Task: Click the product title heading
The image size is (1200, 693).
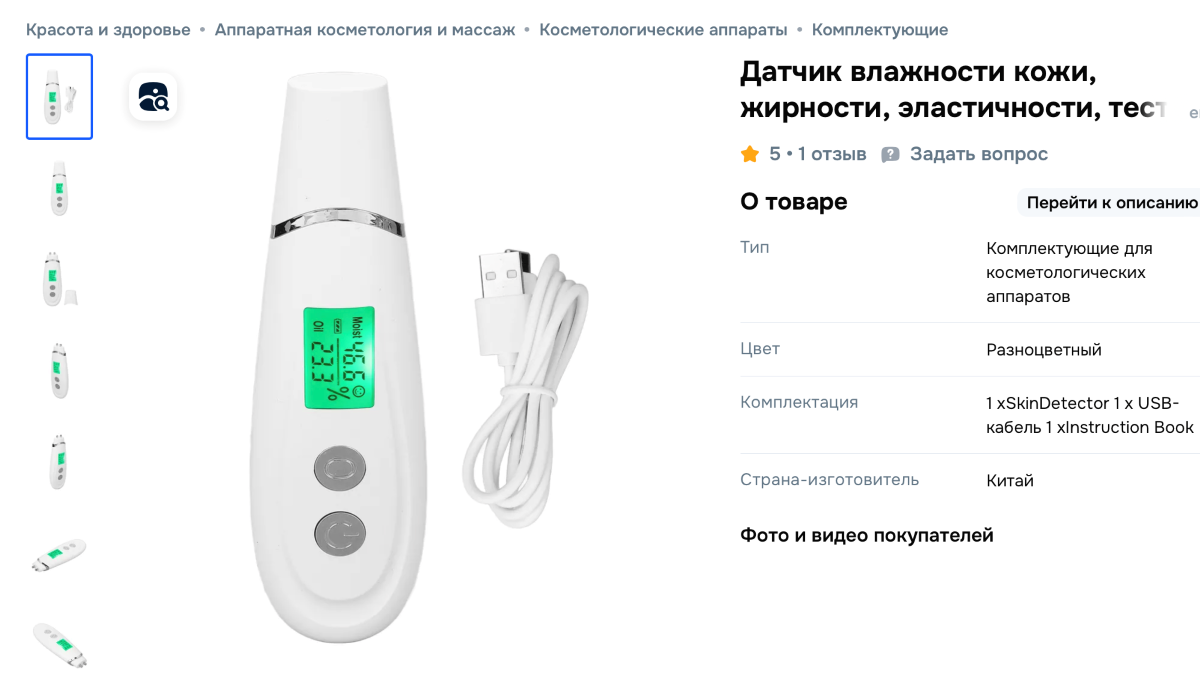Action: click(954, 90)
